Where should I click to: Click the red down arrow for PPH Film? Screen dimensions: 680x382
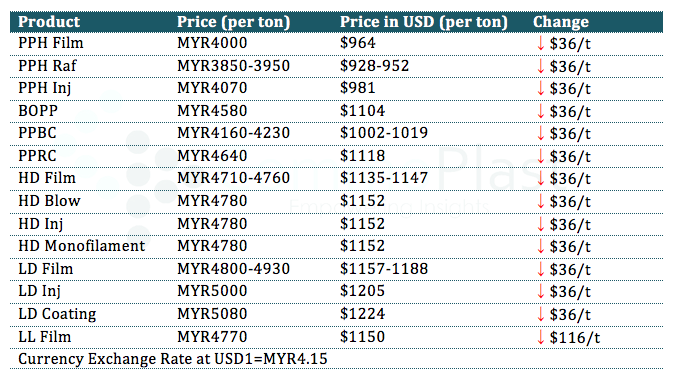tap(540, 43)
